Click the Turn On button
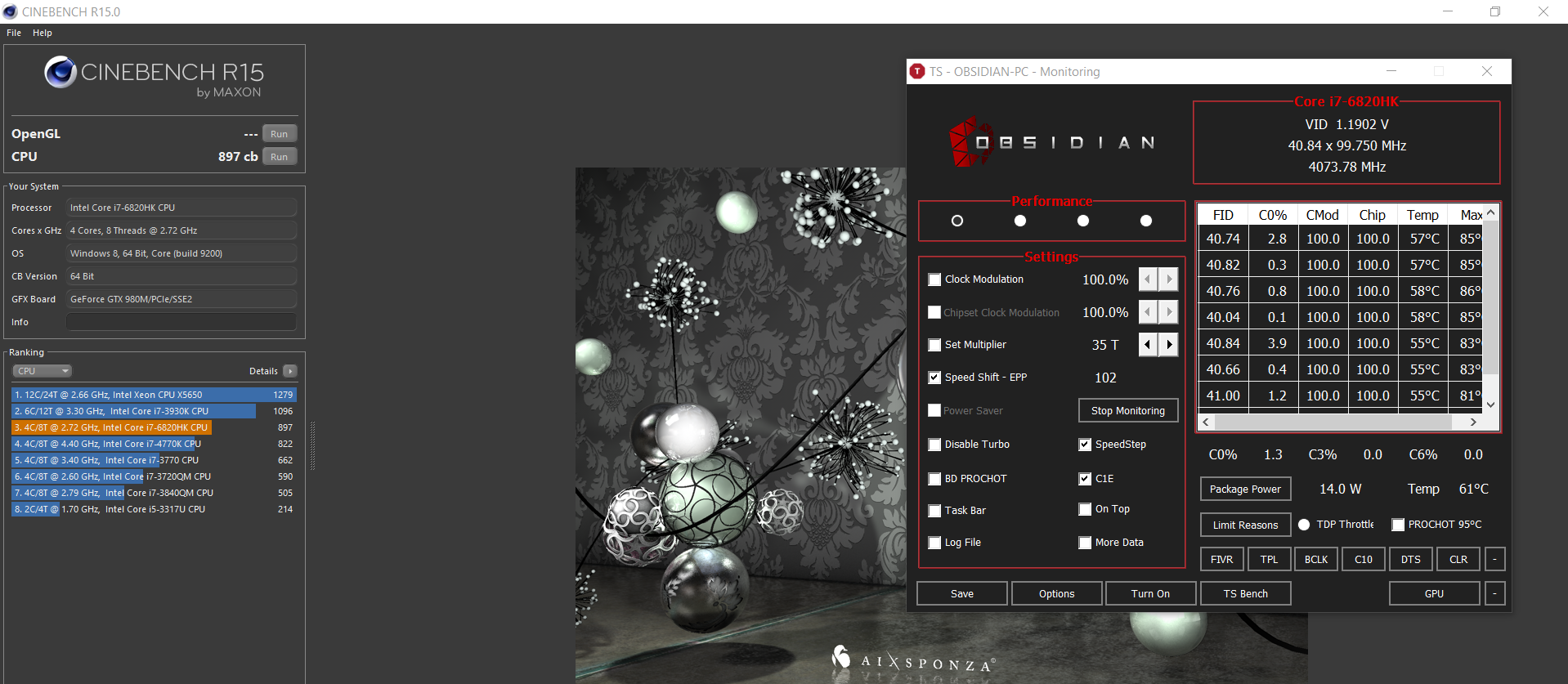Viewport: 1568px width, 684px height. click(x=1151, y=593)
